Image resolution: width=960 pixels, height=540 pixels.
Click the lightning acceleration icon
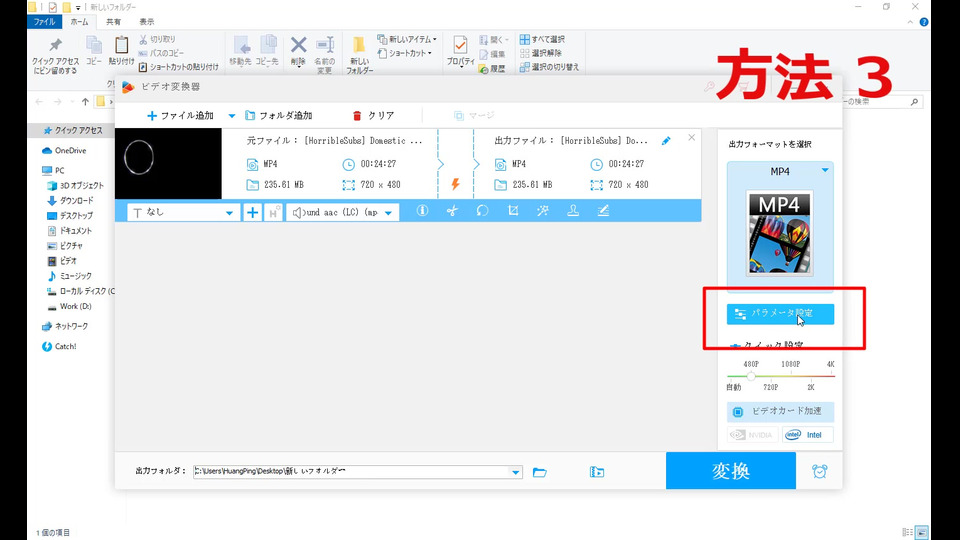click(456, 184)
